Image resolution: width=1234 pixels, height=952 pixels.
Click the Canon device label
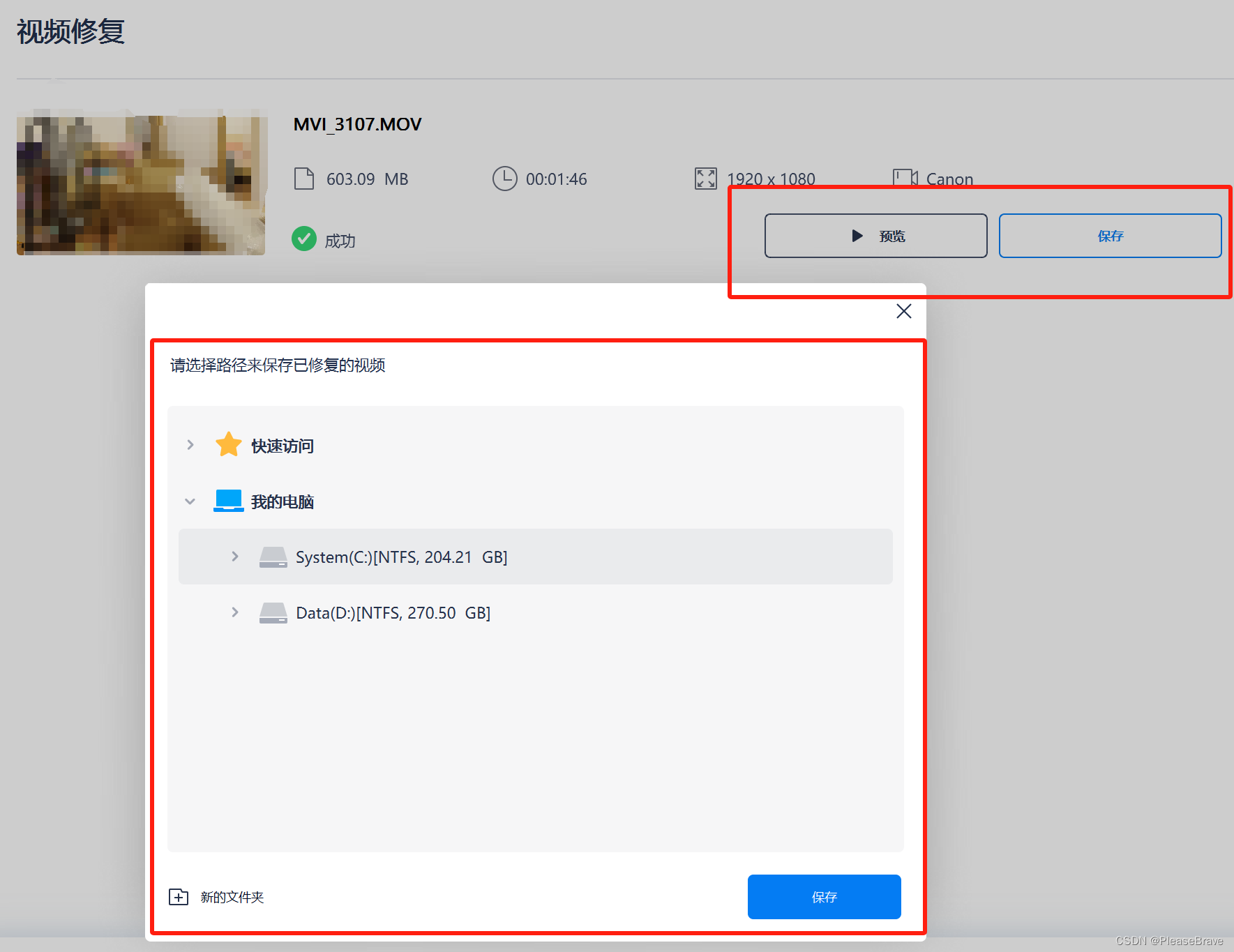[x=949, y=179]
